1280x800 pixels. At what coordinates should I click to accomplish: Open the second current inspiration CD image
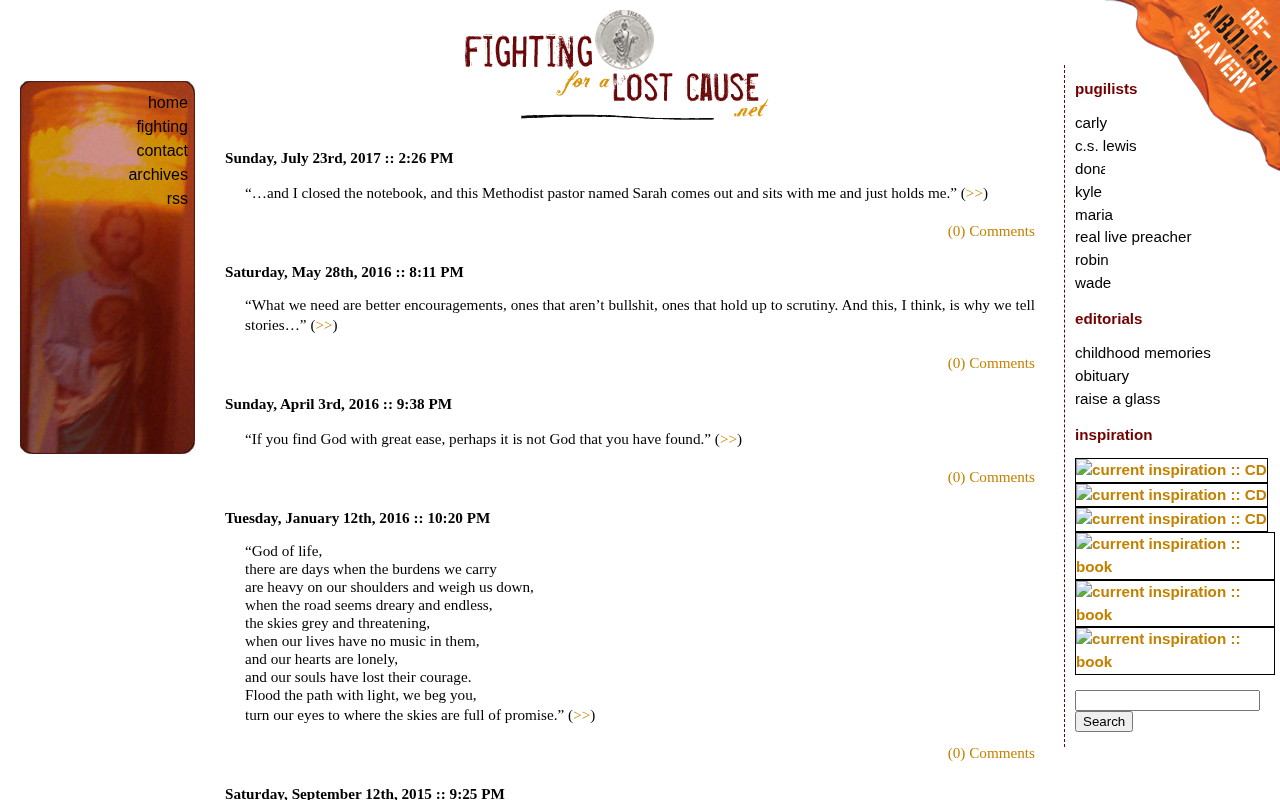click(x=1171, y=495)
